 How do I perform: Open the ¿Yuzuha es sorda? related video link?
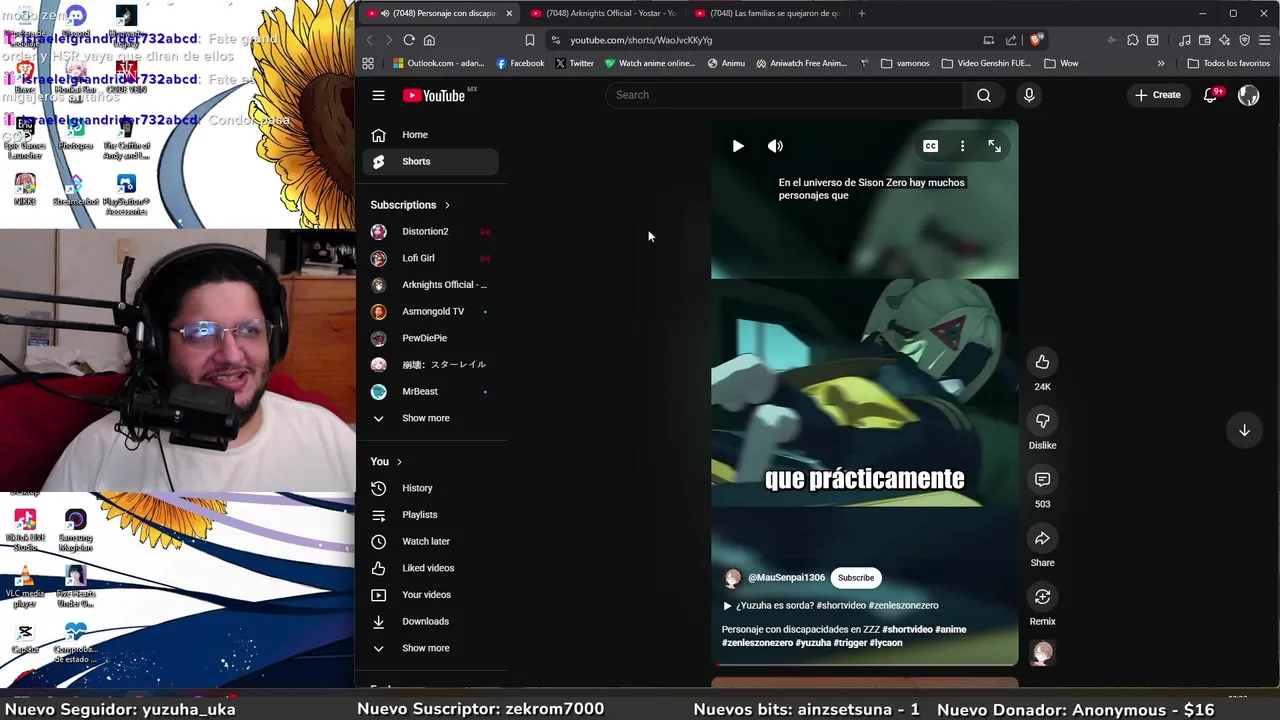[x=830, y=605]
